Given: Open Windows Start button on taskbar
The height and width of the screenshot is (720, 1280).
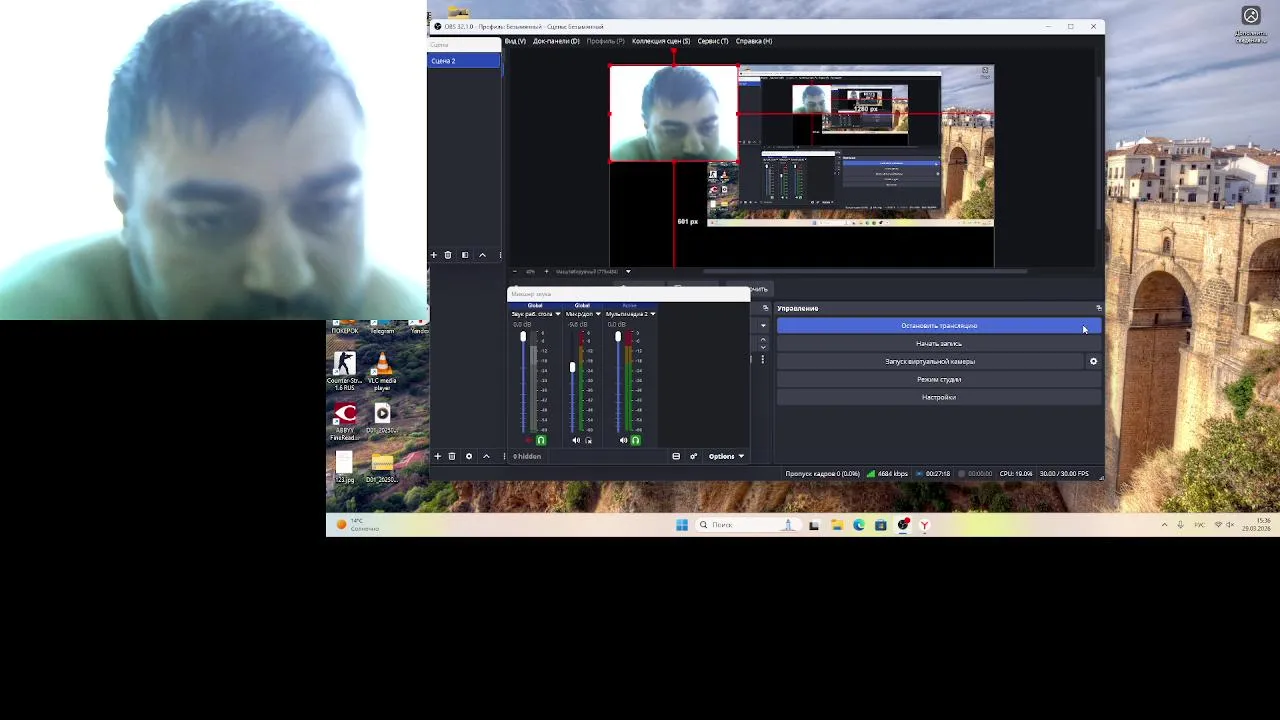Looking at the screenshot, I should point(682,525).
